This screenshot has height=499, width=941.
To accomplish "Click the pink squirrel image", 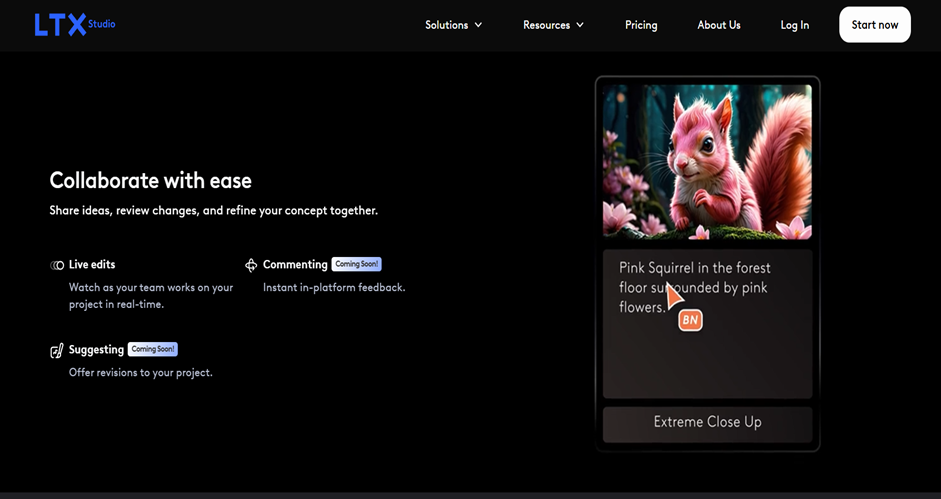I will click(707, 161).
